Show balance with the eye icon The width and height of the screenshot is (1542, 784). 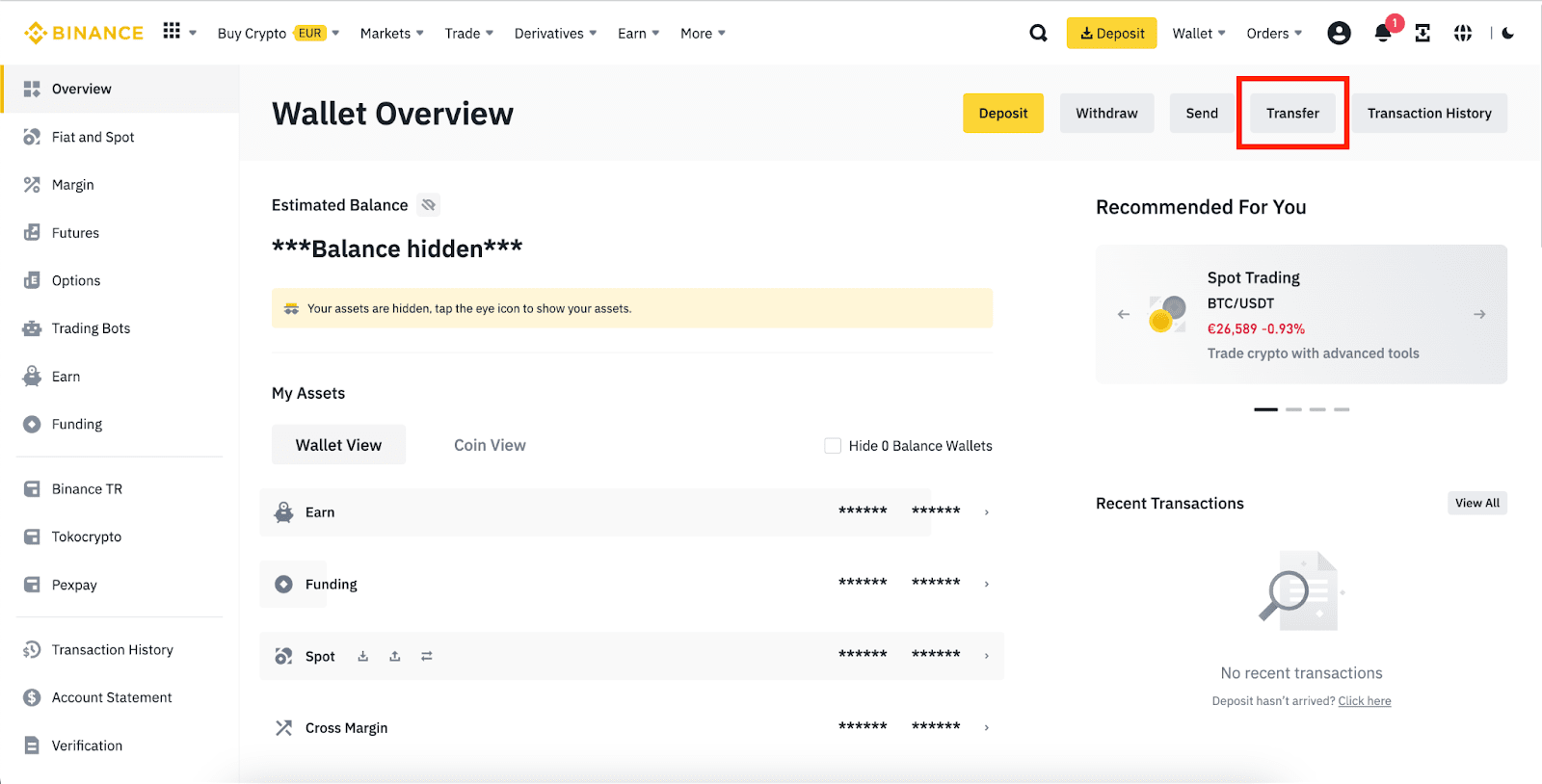pyautogui.click(x=429, y=205)
